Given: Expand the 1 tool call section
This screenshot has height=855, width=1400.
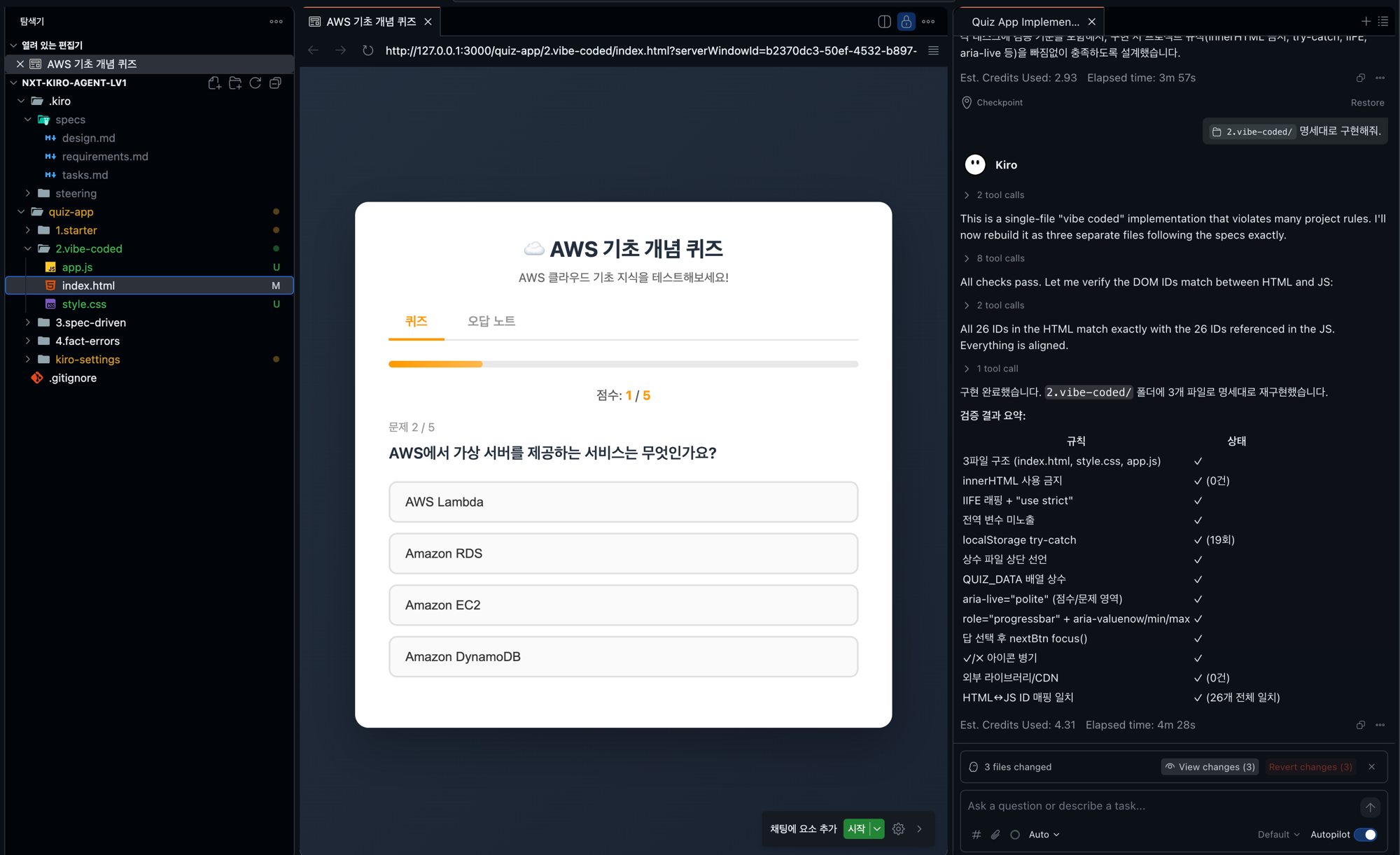Looking at the screenshot, I should click(x=991, y=369).
